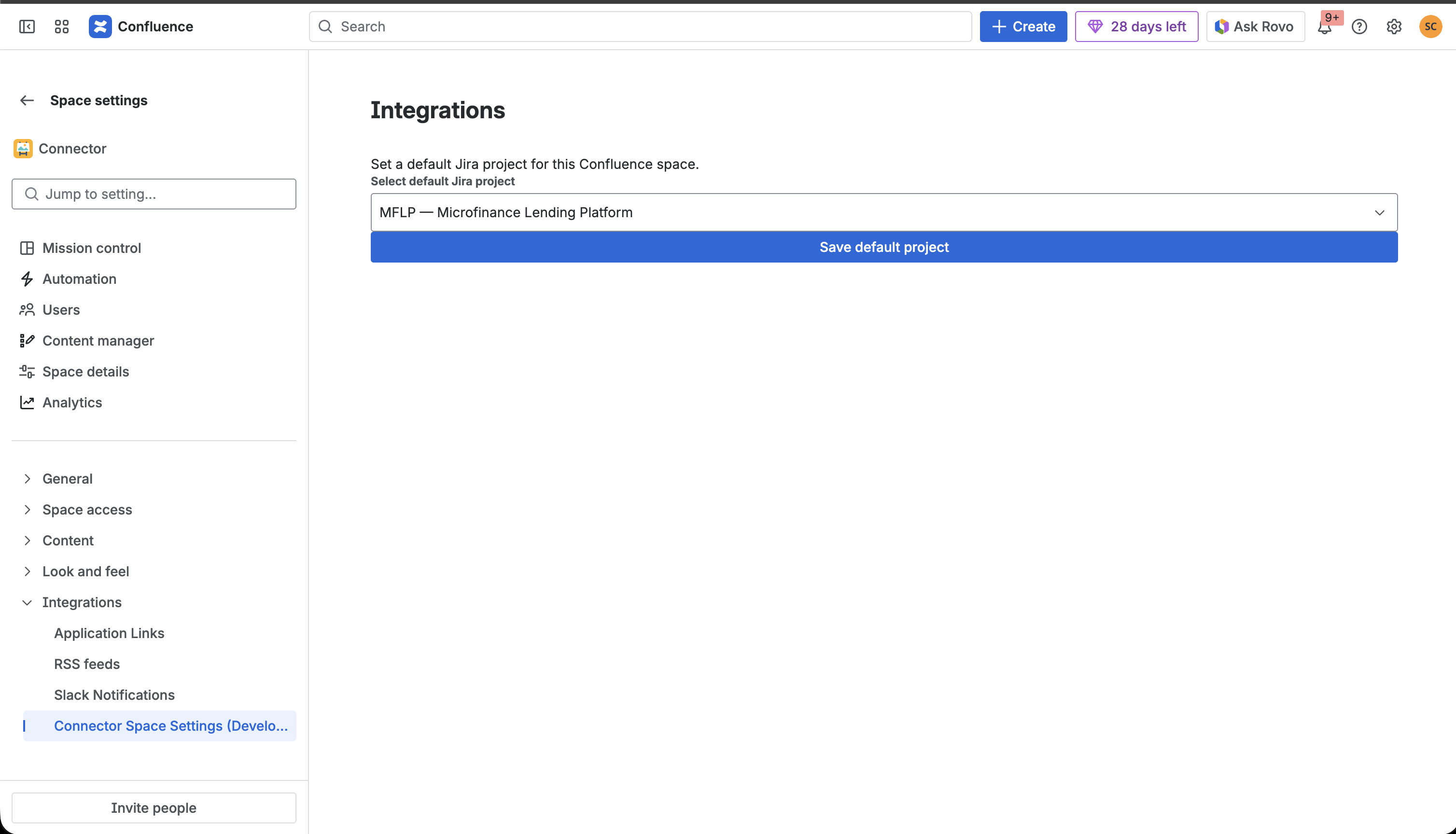The height and width of the screenshot is (834, 1456).
Task: Click Save default project button
Action: point(884,247)
